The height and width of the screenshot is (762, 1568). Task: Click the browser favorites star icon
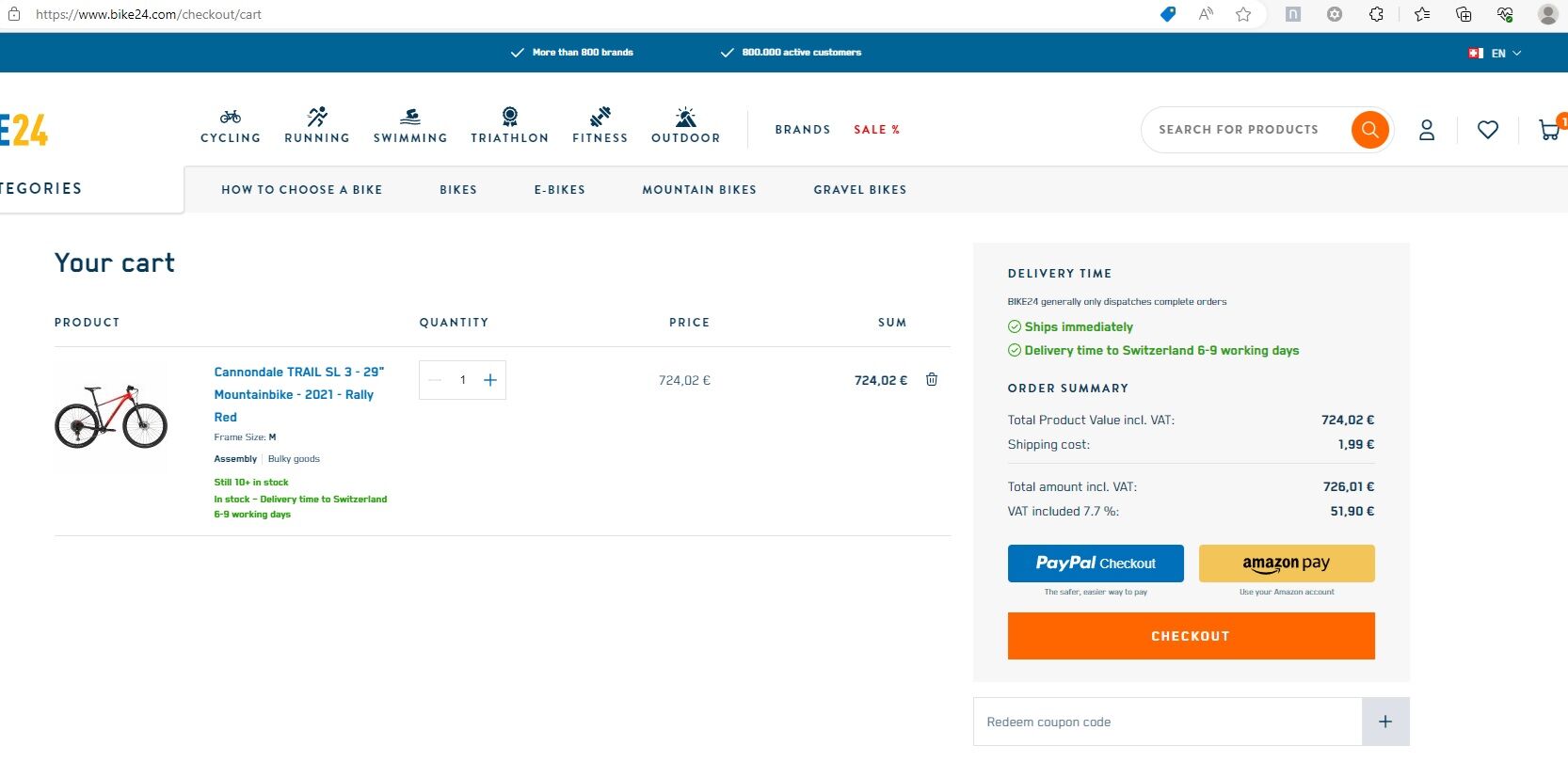(x=1243, y=14)
